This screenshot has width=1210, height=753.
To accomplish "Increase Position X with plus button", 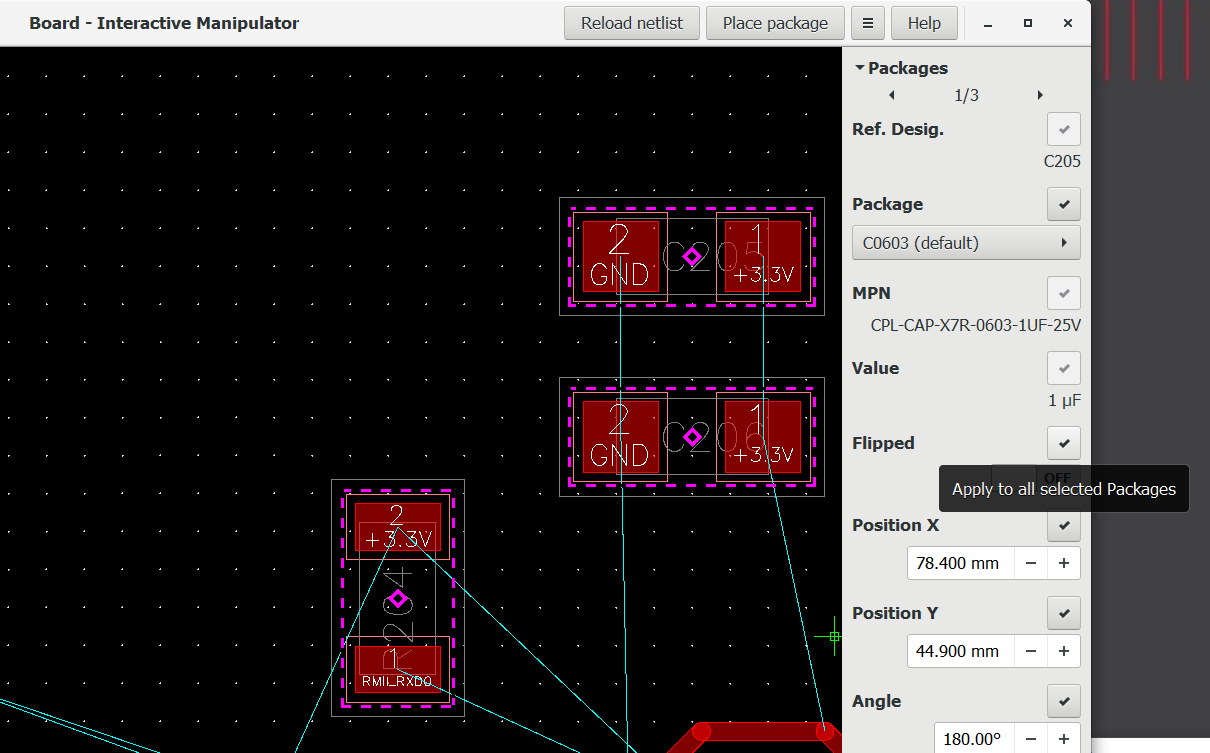I will coord(1064,563).
